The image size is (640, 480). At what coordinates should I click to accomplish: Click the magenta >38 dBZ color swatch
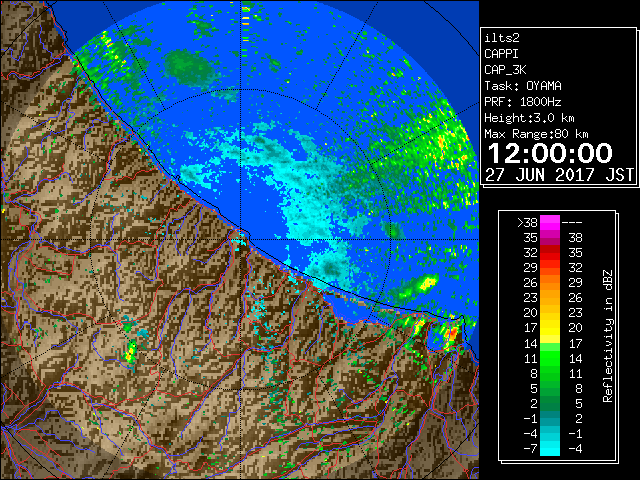[x=550, y=223]
